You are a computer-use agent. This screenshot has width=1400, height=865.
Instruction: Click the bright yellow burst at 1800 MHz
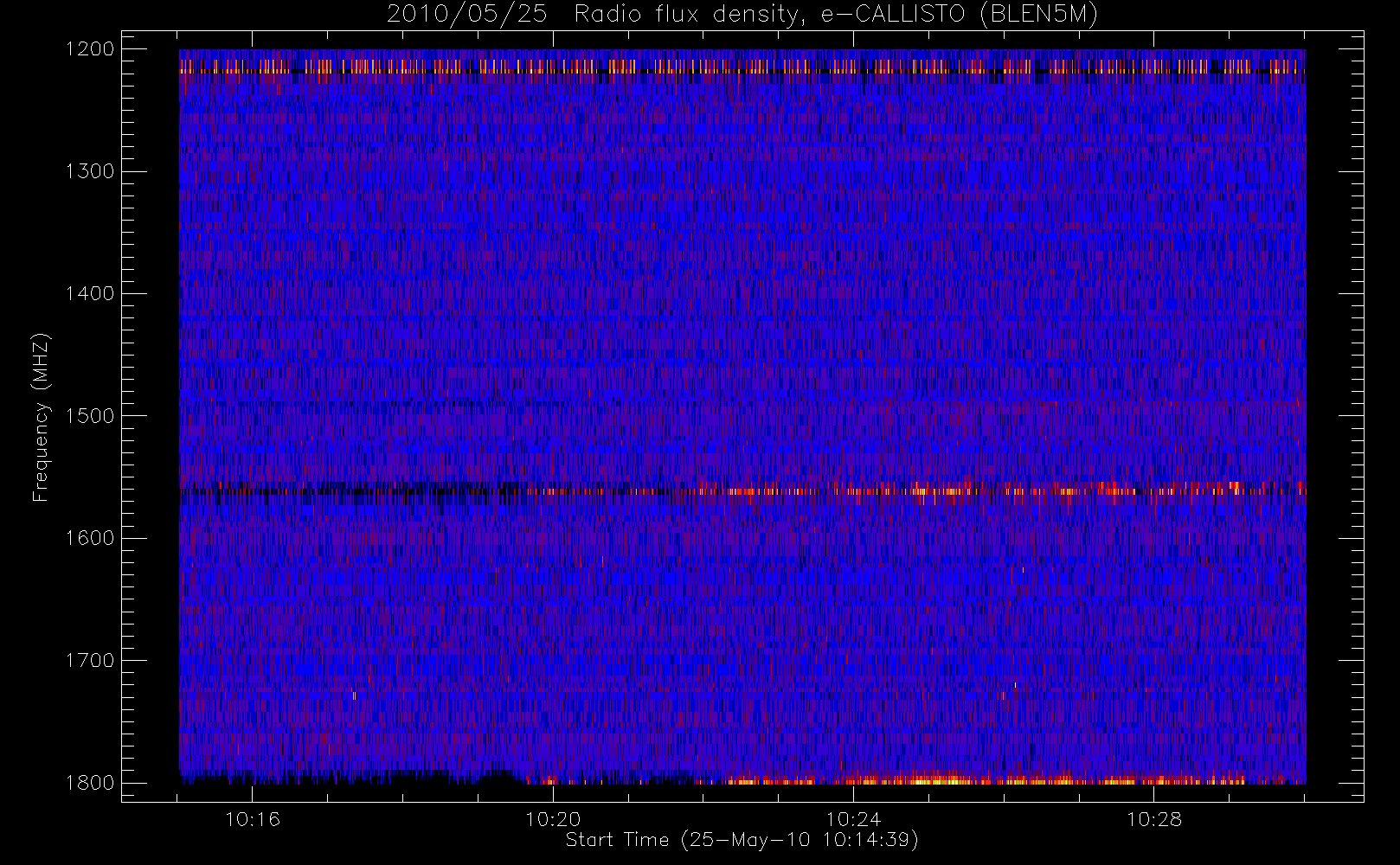point(939,780)
